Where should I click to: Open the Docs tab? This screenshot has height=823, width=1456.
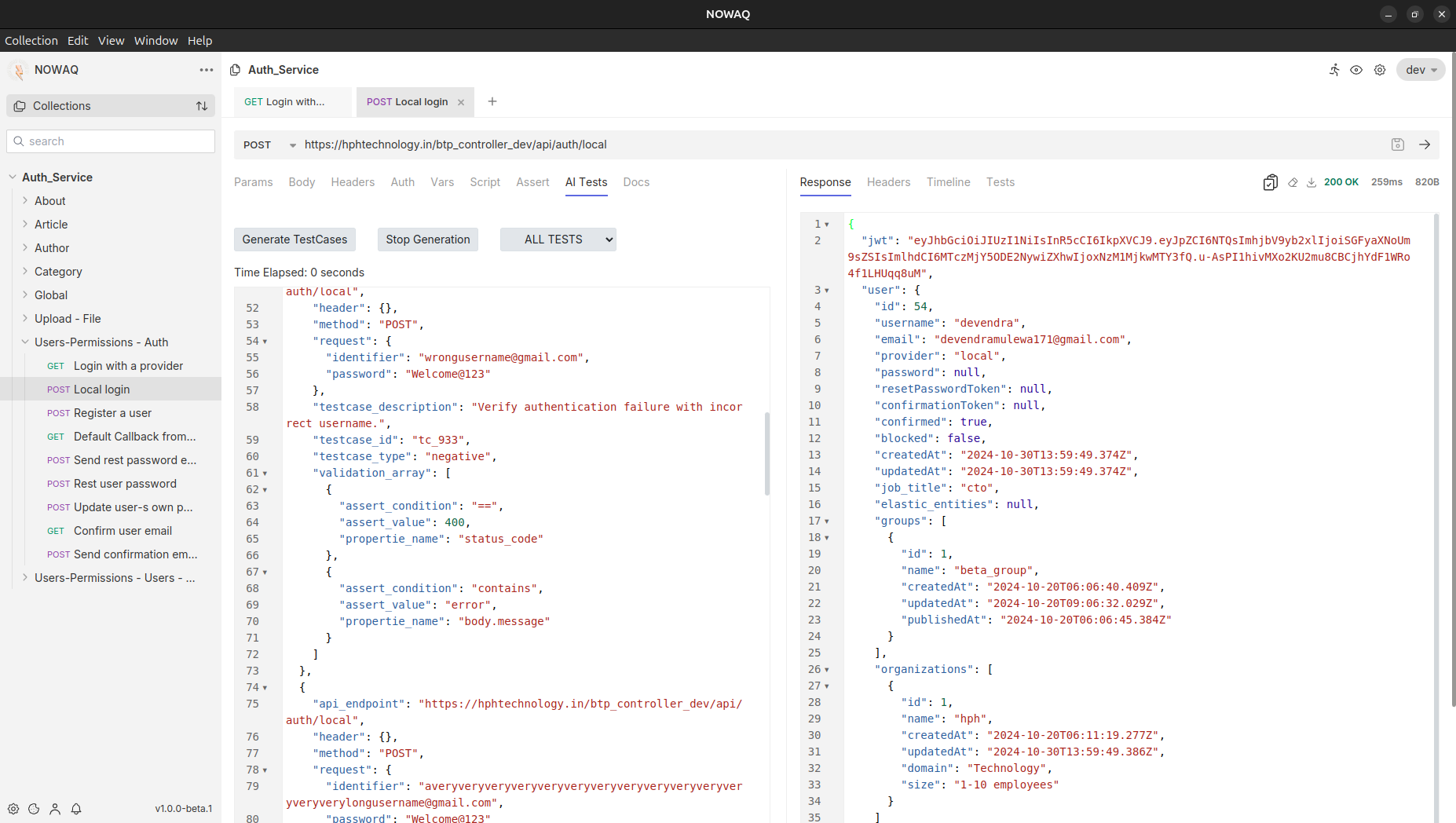tap(636, 182)
